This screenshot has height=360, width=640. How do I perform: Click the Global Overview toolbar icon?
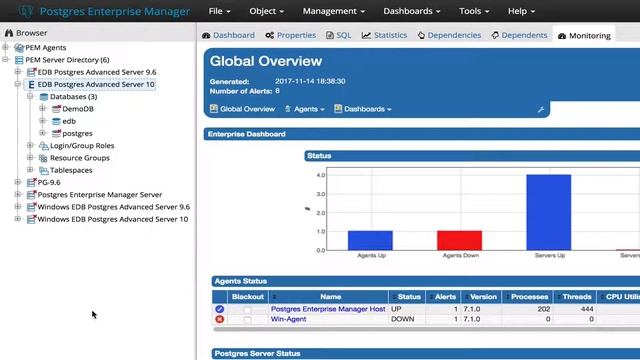pyautogui.click(x=214, y=109)
